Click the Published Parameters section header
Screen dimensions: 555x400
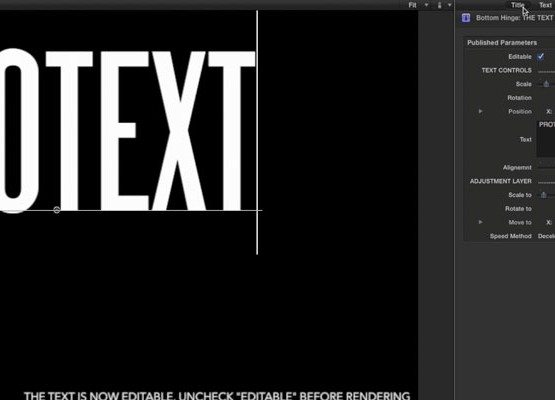pos(502,43)
